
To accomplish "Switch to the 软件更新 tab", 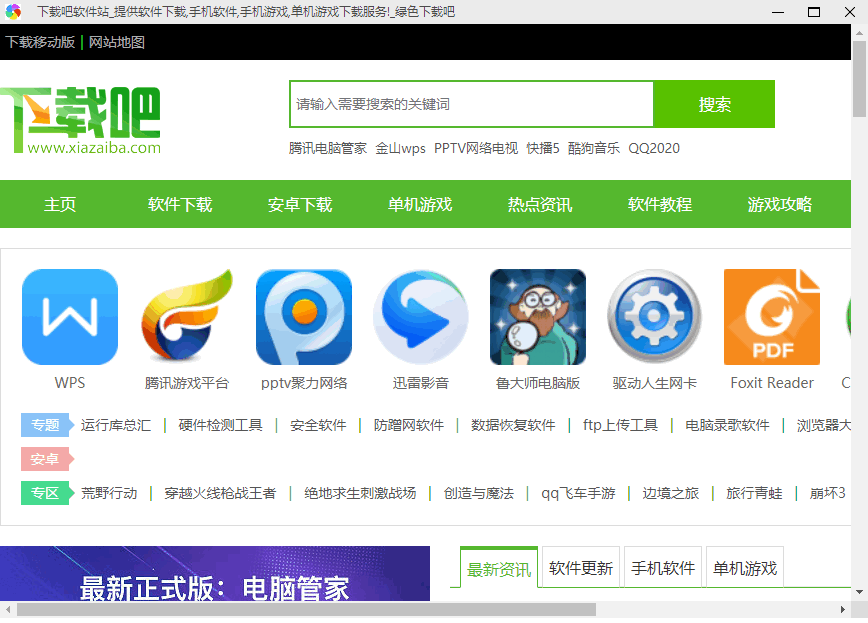I will click(581, 568).
